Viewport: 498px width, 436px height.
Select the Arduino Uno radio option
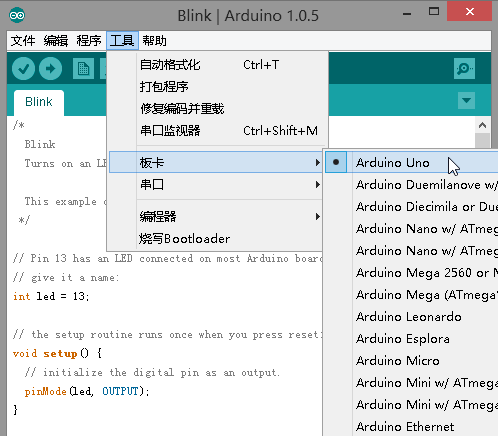[336, 162]
